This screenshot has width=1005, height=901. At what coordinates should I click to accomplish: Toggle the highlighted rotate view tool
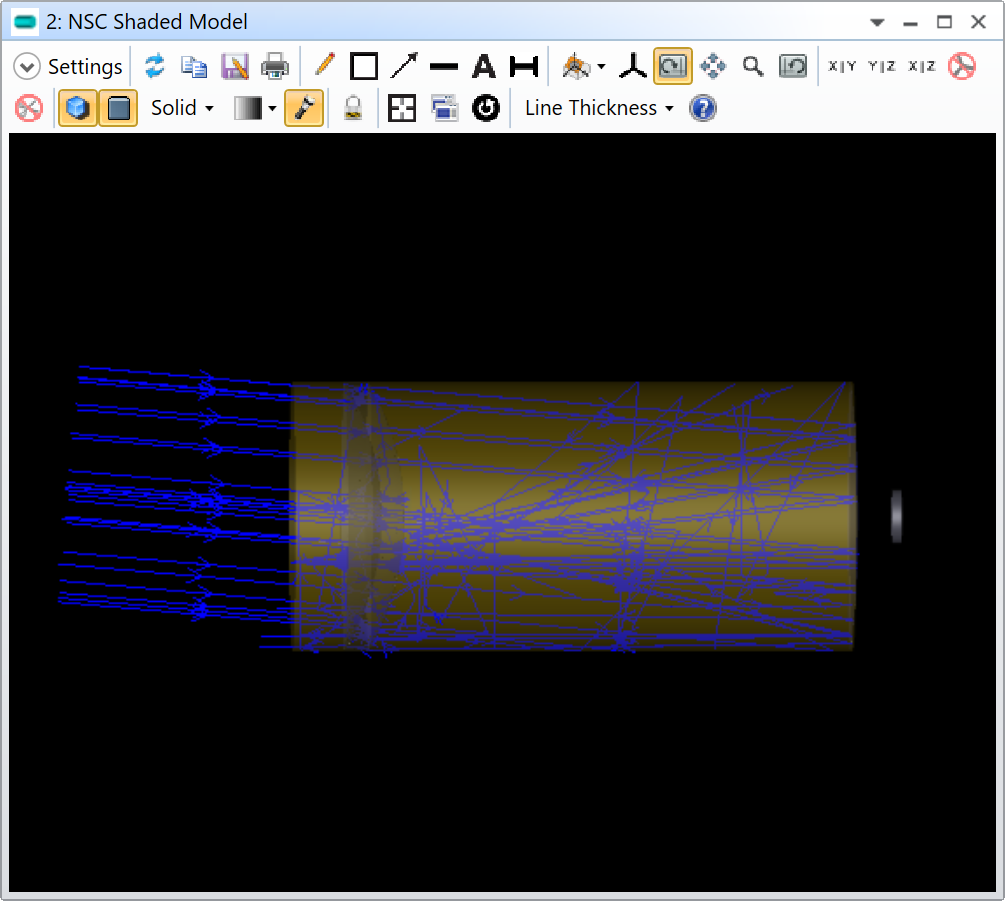(x=672, y=66)
